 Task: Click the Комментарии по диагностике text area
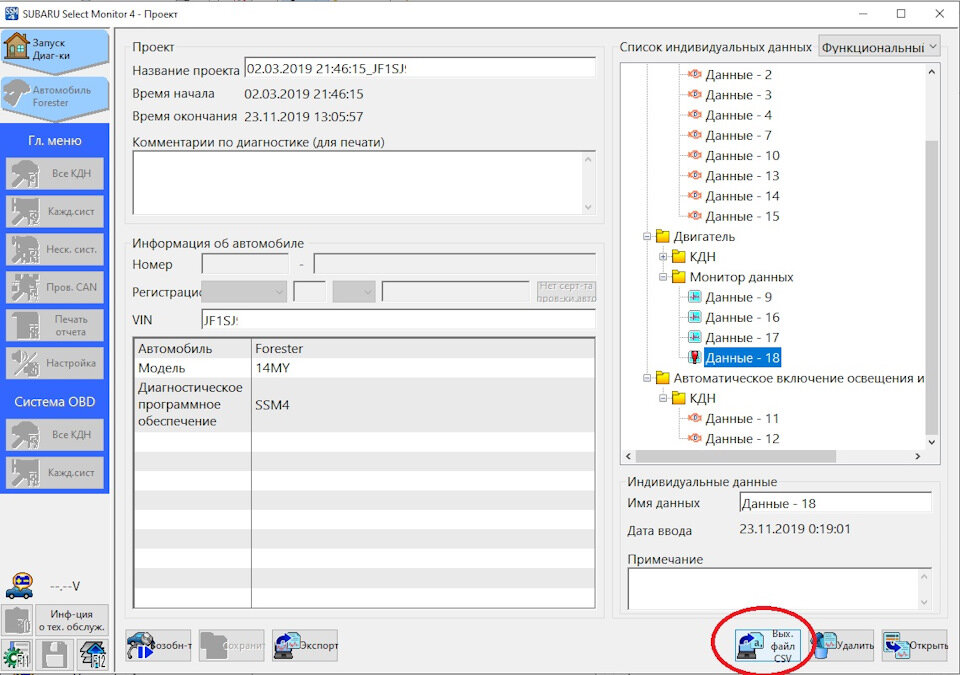click(364, 183)
